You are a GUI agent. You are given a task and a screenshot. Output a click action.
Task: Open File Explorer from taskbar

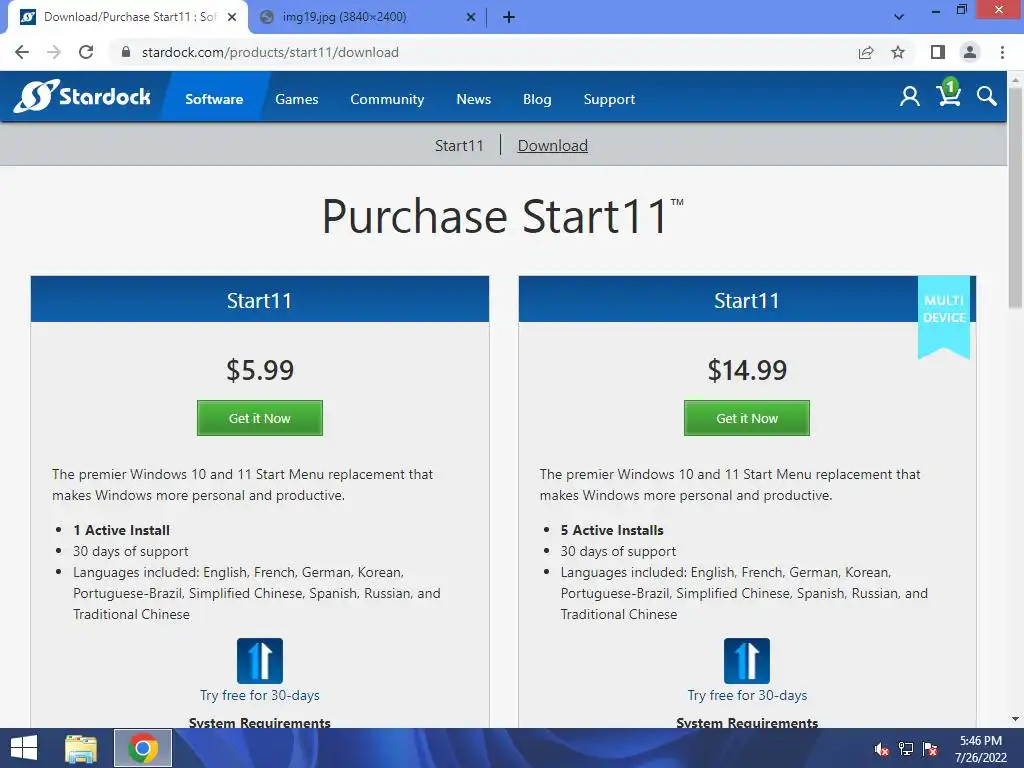(81, 748)
